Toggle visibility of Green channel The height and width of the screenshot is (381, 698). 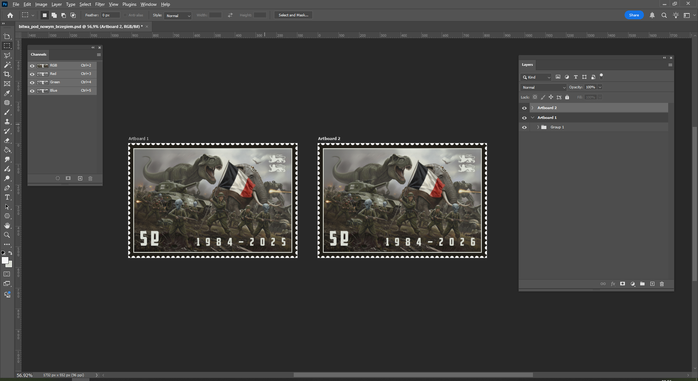point(32,82)
